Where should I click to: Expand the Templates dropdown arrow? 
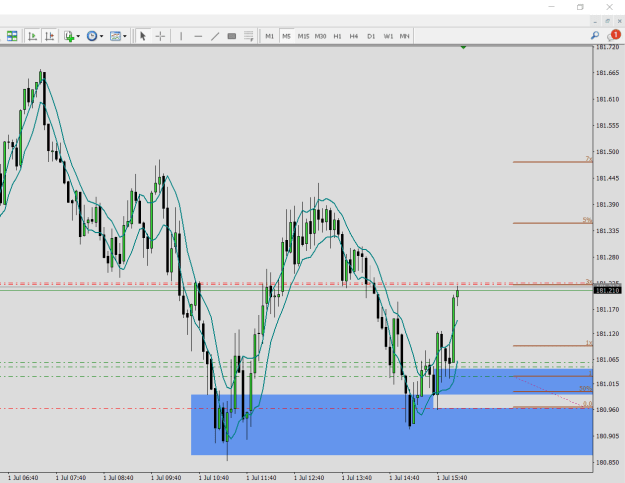pyautogui.click(x=125, y=36)
